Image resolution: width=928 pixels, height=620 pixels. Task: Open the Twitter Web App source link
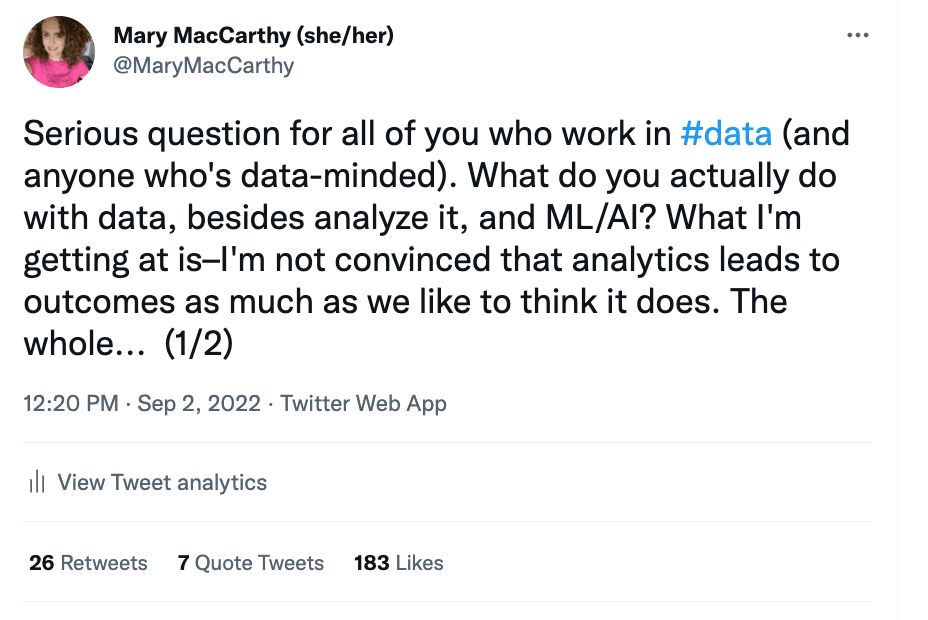pos(363,404)
